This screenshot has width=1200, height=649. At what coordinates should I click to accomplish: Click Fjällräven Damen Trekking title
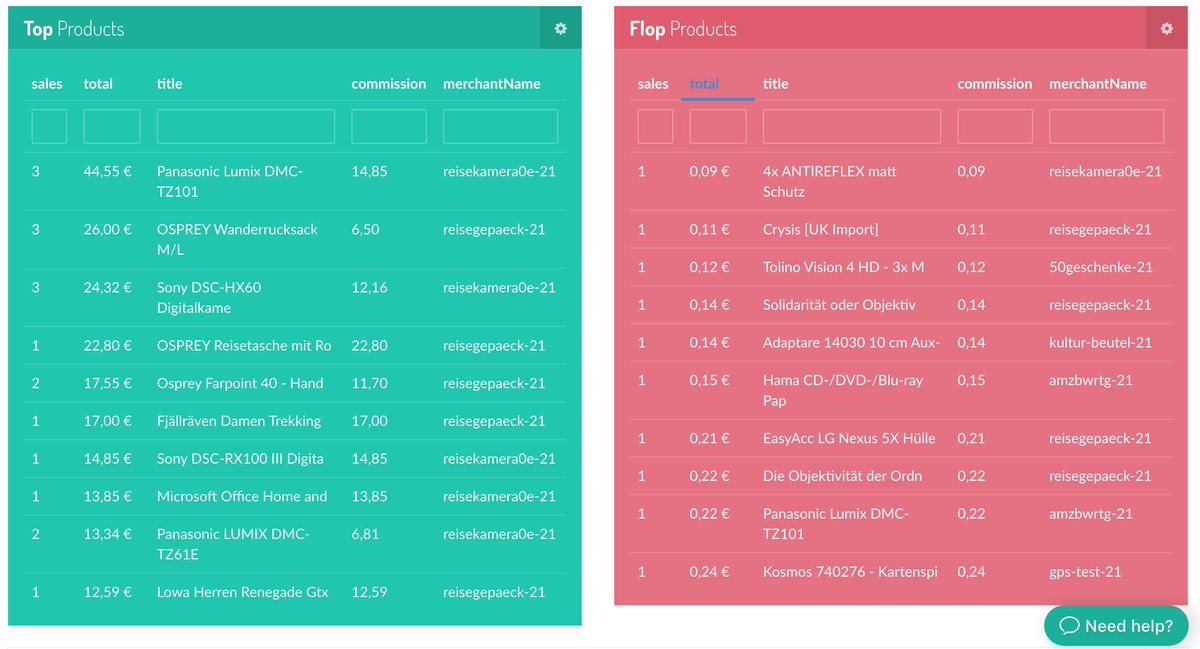239,421
